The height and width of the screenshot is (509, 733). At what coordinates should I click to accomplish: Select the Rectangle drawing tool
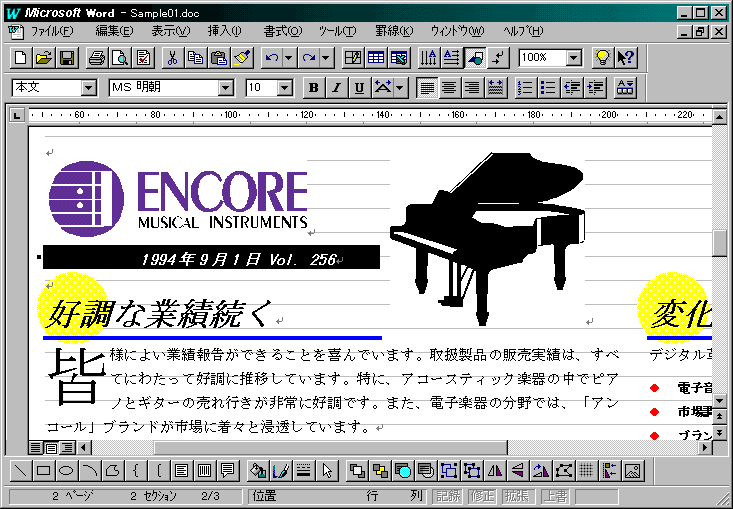click(44, 471)
